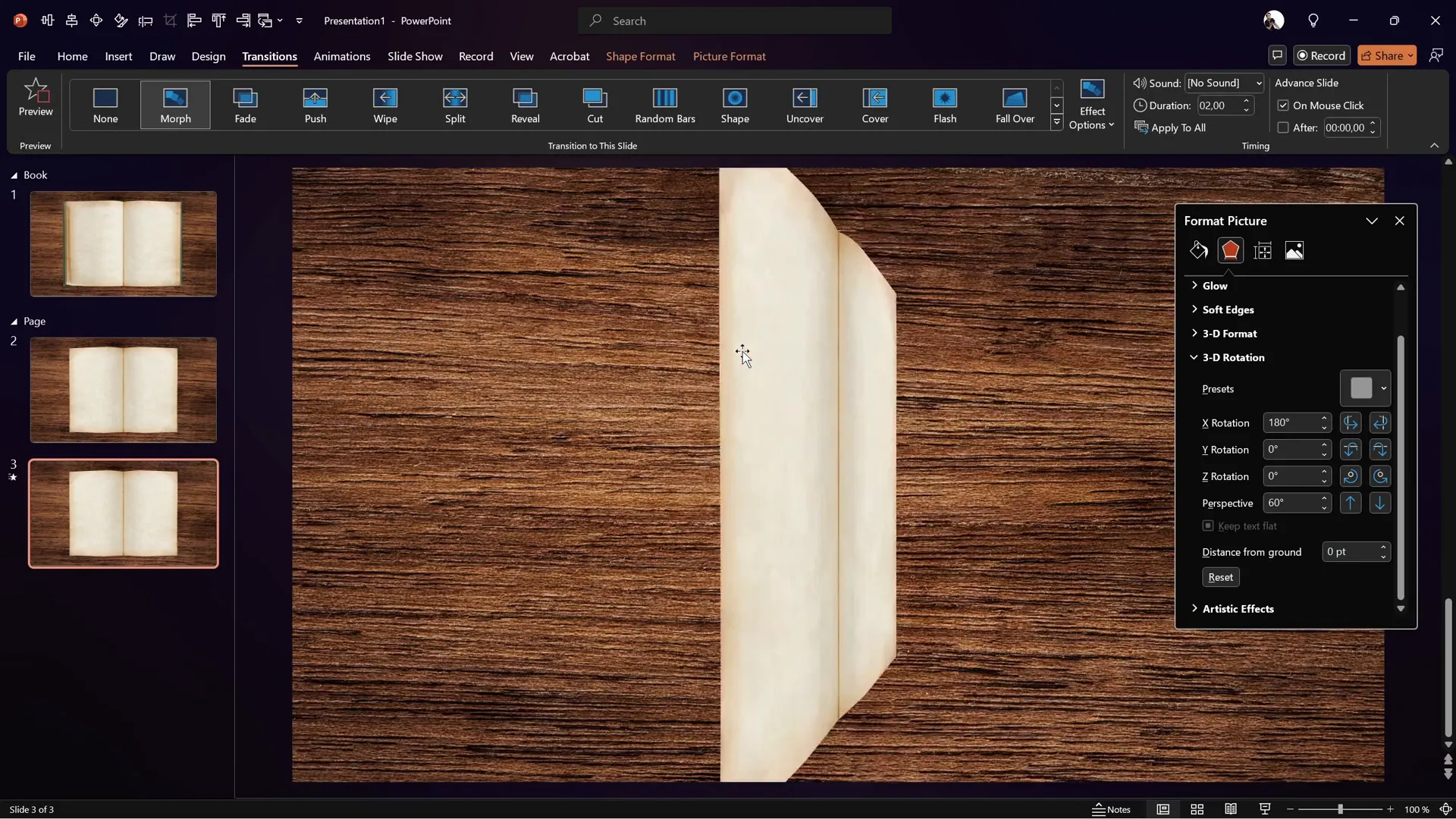Image resolution: width=1456 pixels, height=819 pixels.
Task: Preview the slide transition
Action: [36, 97]
